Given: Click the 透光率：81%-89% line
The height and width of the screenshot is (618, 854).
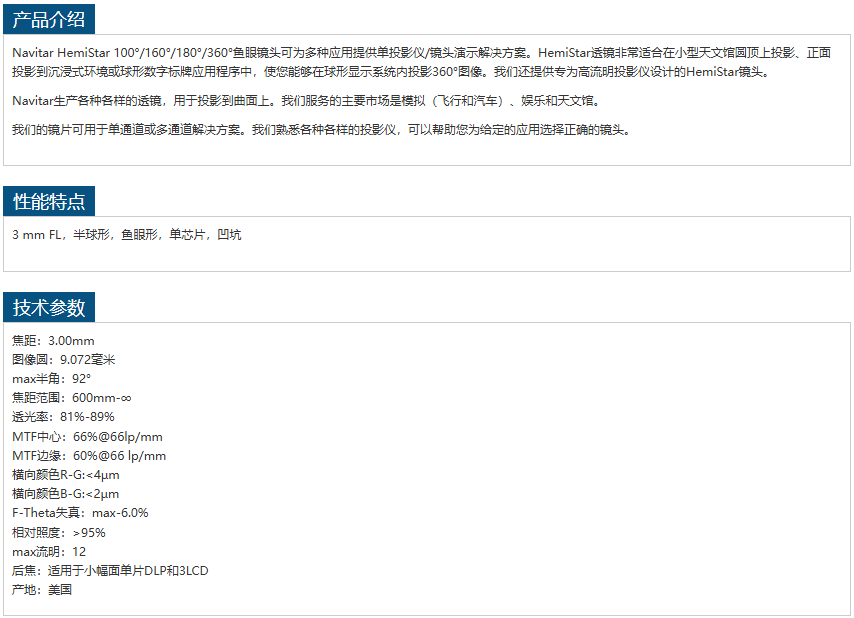Looking at the screenshot, I should point(63,417).
